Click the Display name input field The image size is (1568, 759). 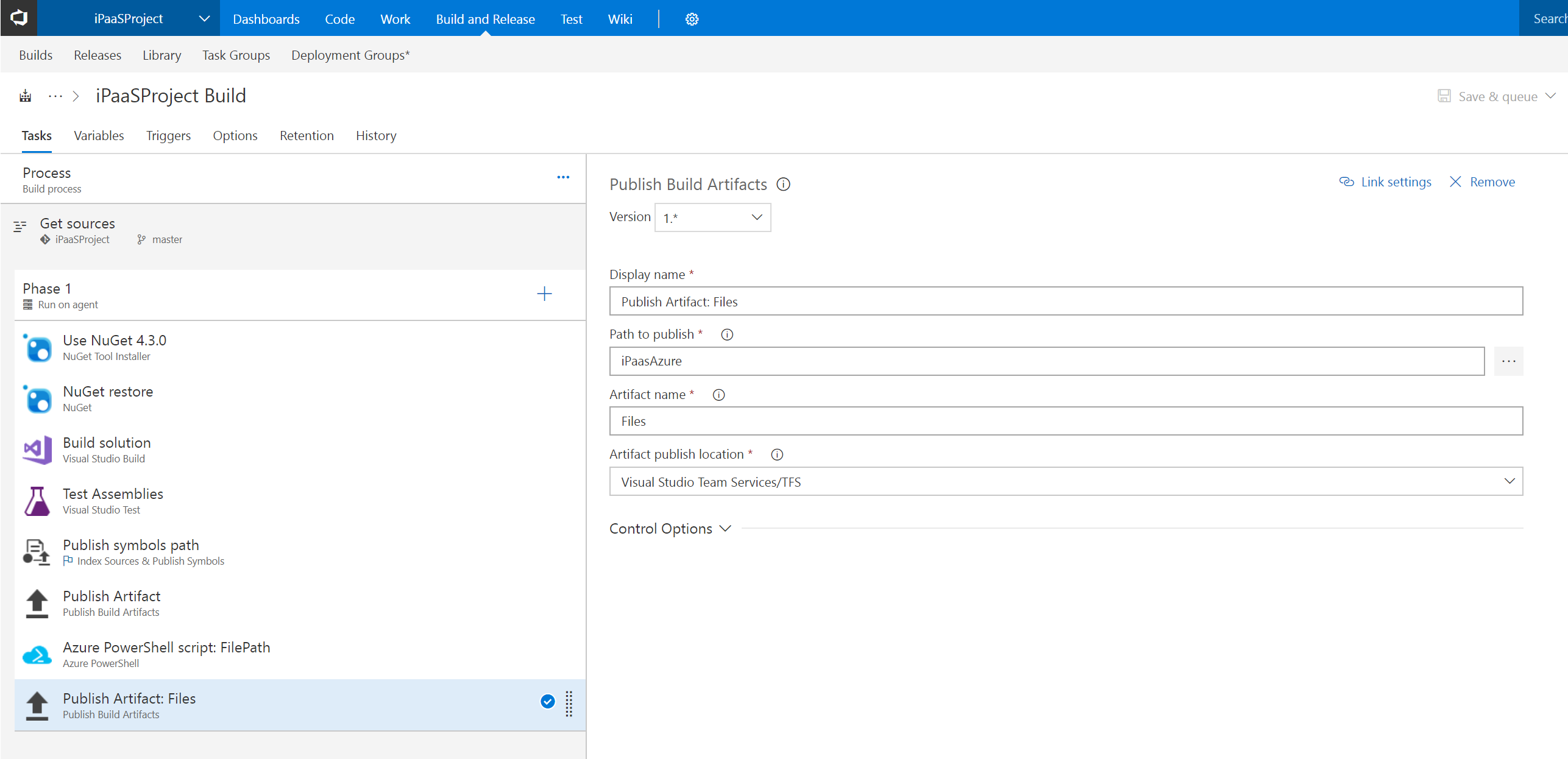pos(1066,301)
